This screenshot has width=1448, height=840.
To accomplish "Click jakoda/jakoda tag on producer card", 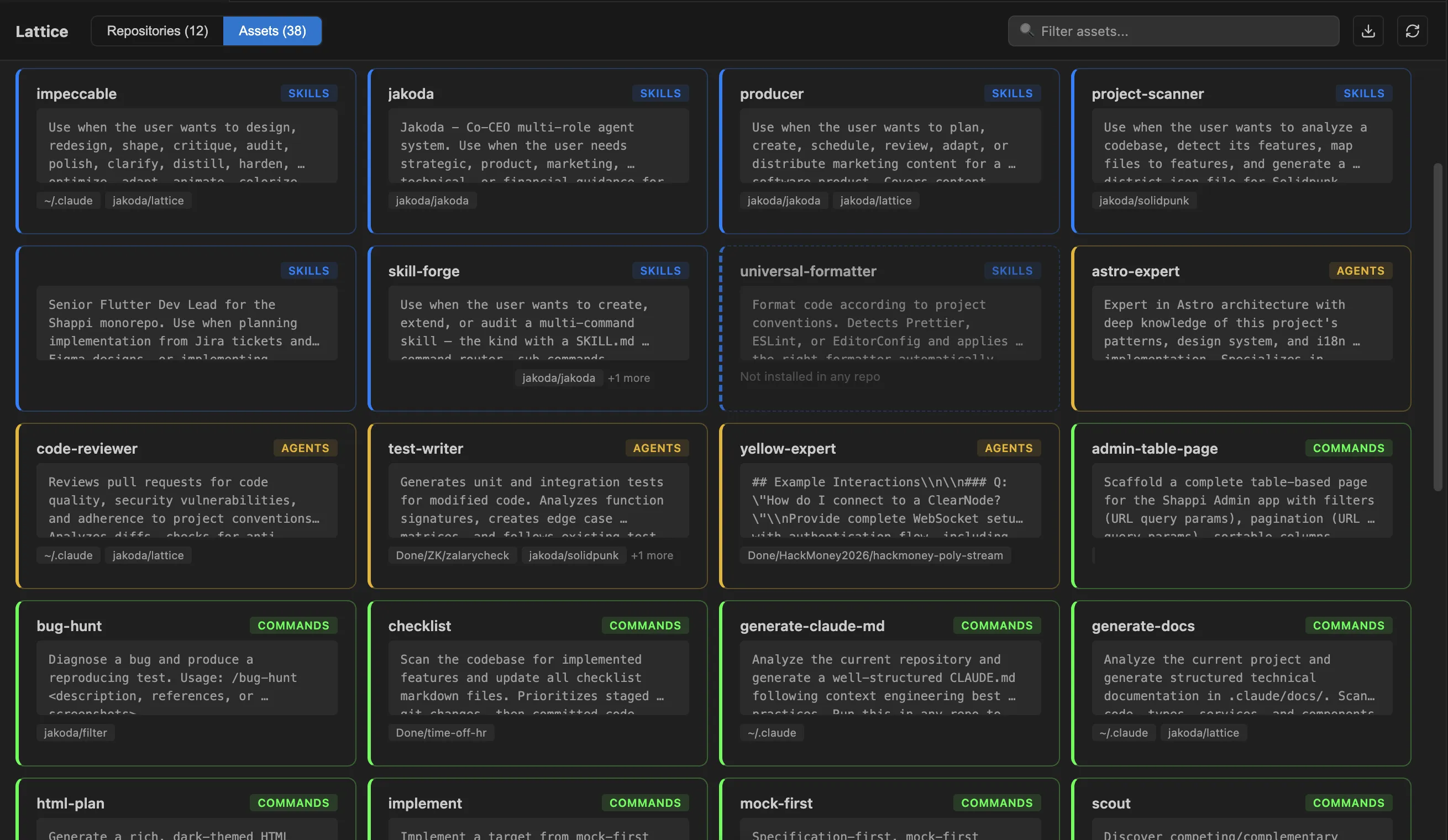I will [x=784, y=201].
